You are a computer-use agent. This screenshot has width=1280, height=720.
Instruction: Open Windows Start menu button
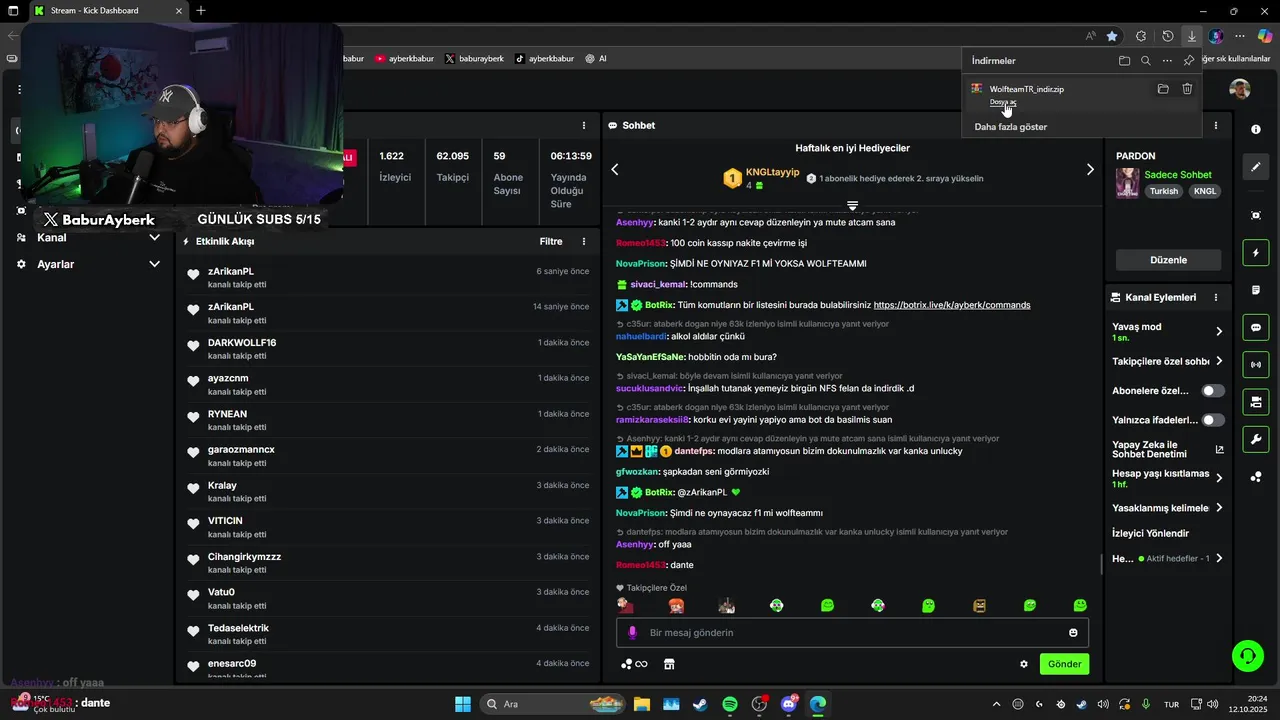pos(463,704)
